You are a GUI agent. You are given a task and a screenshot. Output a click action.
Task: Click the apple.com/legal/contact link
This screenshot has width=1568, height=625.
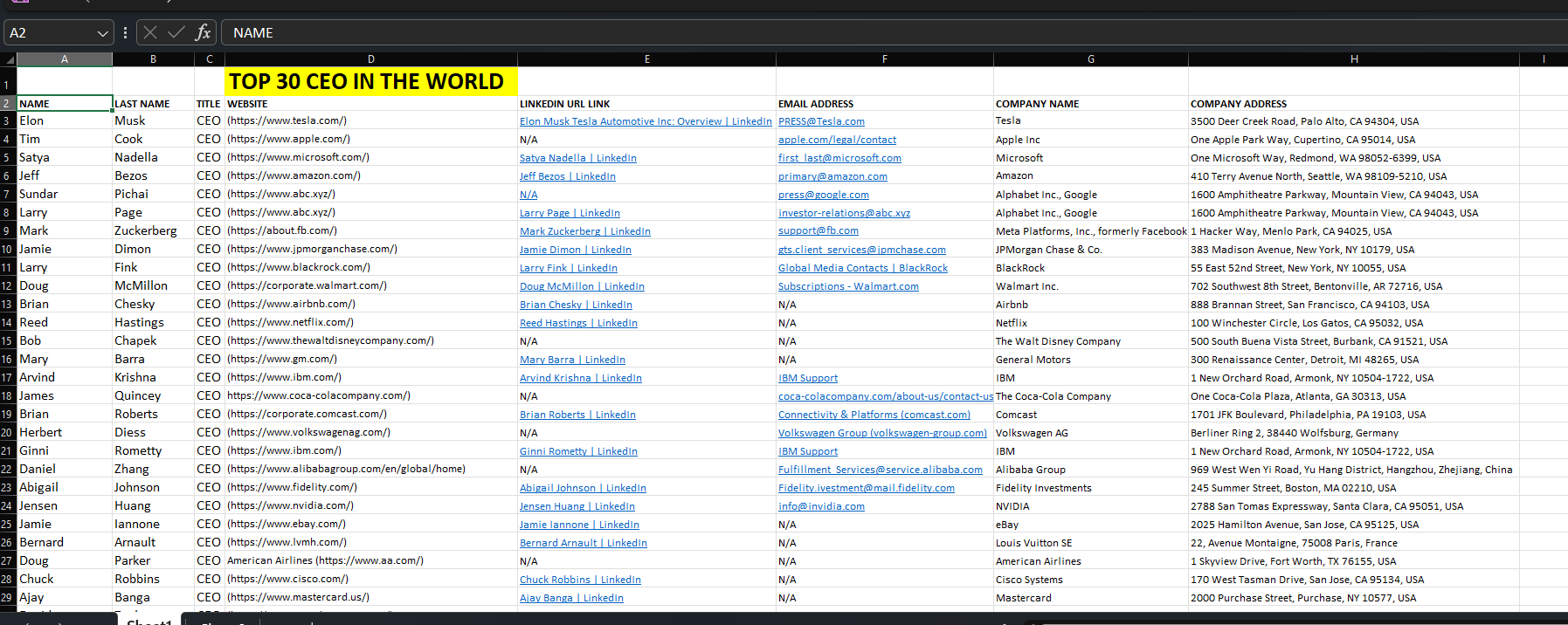tap(837, 140)
